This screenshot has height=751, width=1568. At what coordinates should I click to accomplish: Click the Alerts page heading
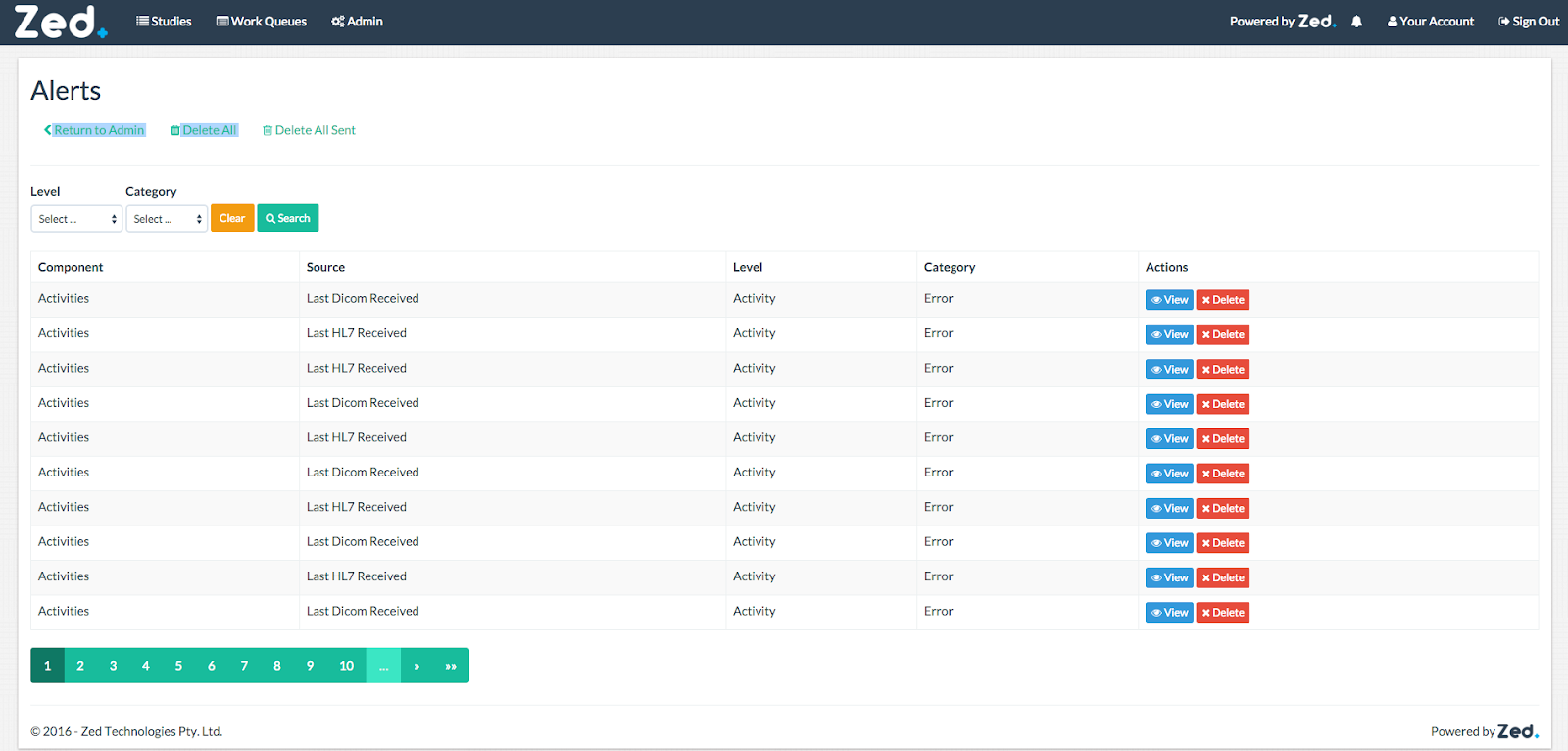tap(66, 91)
